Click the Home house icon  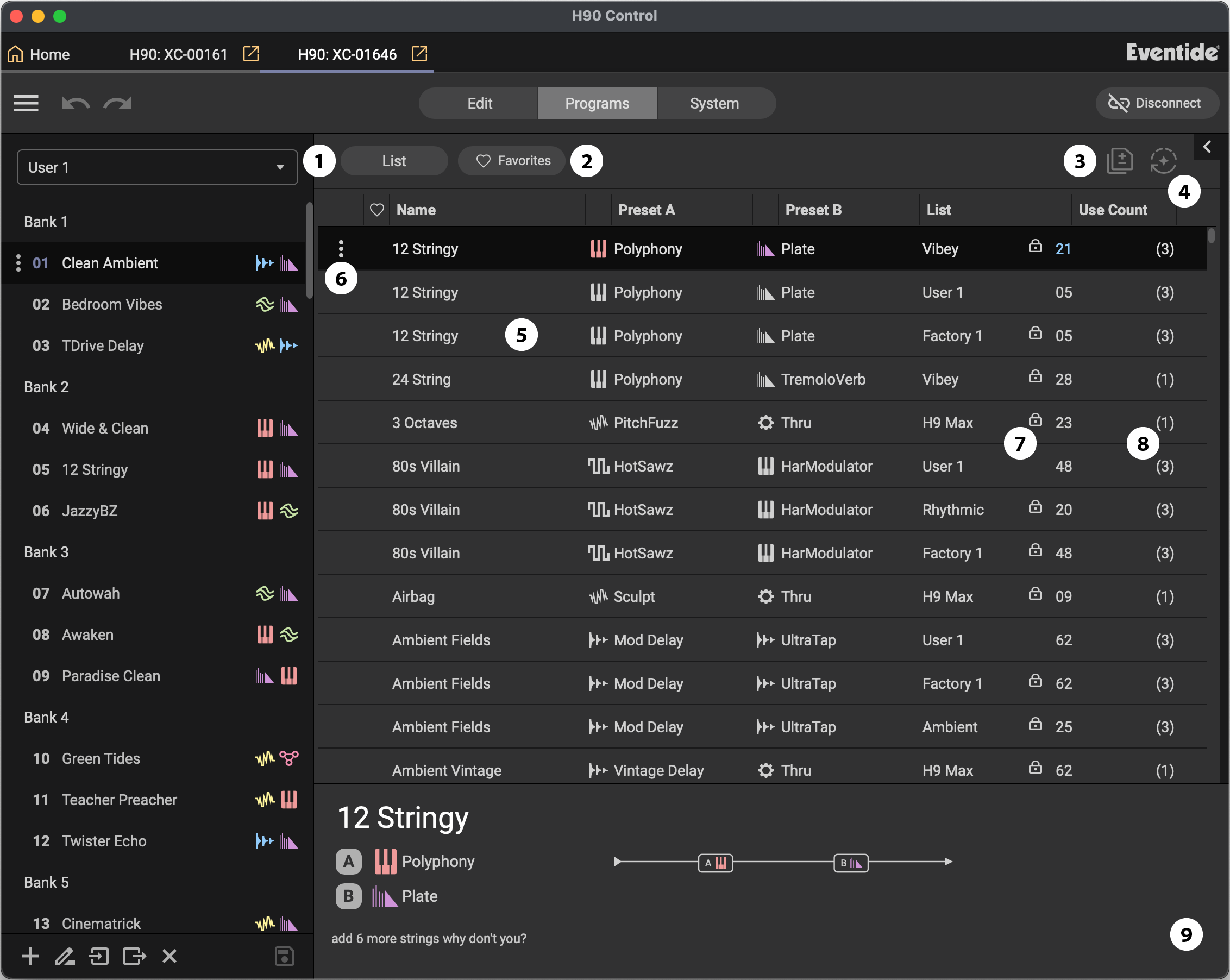click(x=15, y=54)
